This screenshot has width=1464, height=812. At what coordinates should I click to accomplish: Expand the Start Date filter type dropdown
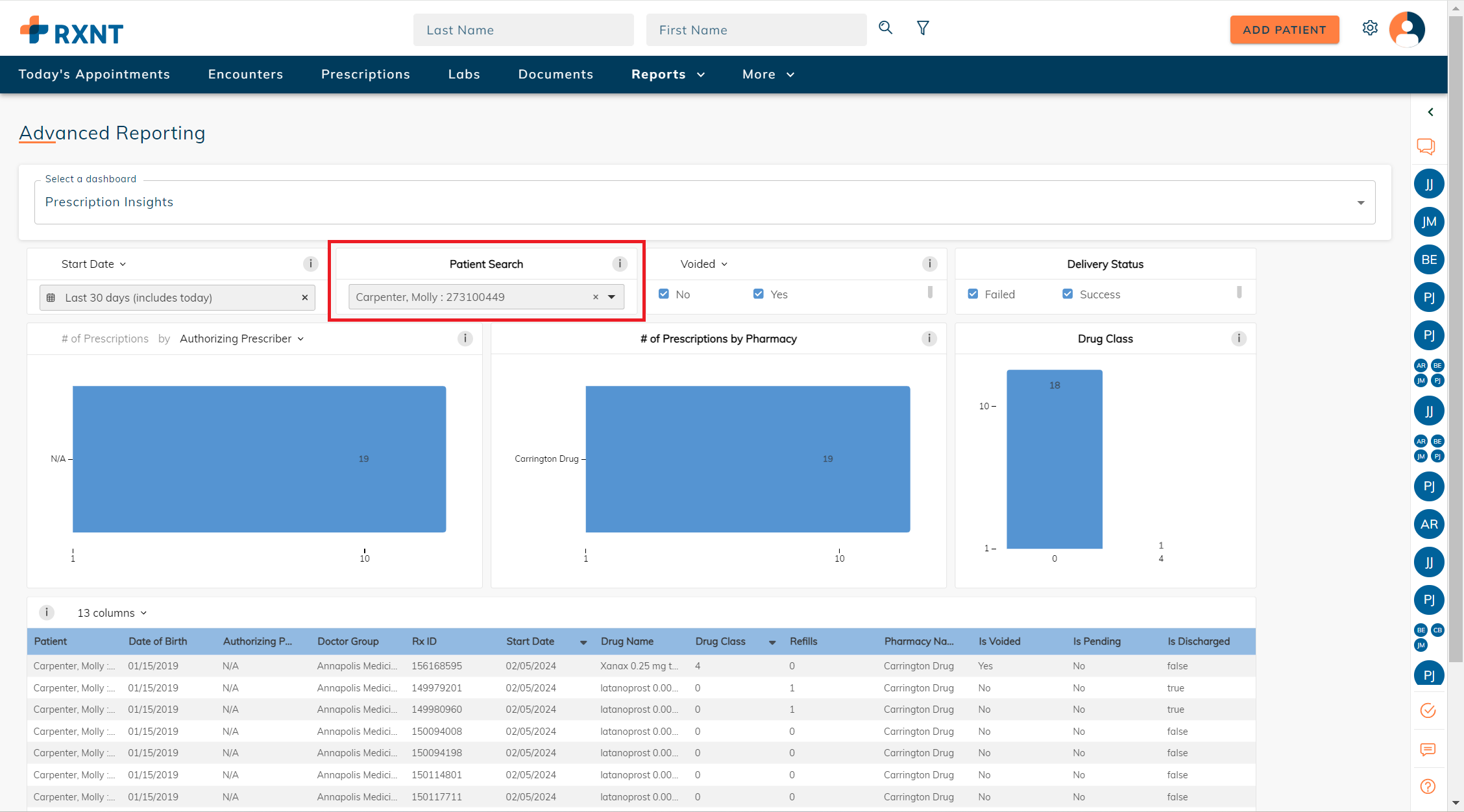coord(94,264)
